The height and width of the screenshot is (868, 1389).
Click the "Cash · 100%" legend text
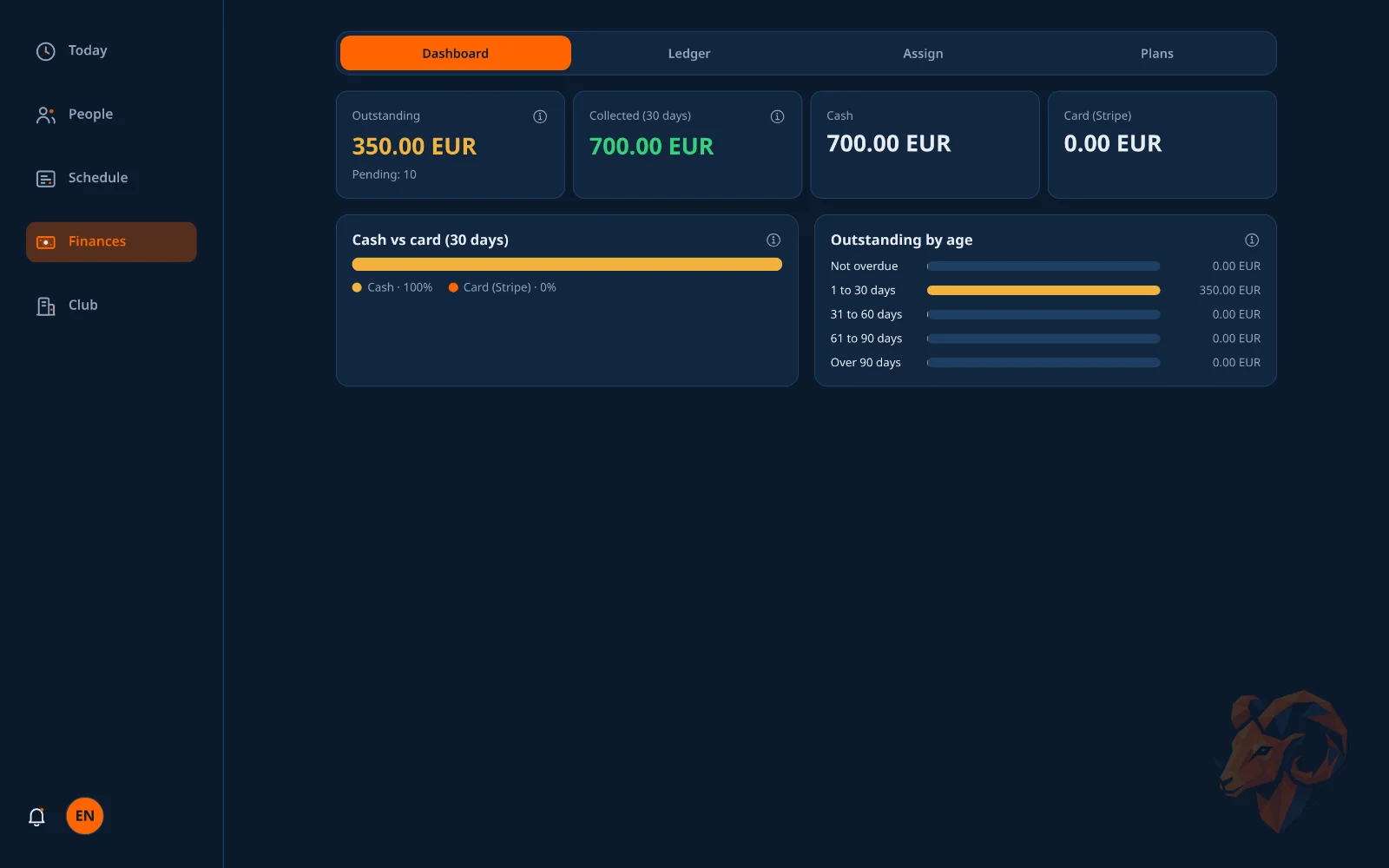click(x=399, y=287)
